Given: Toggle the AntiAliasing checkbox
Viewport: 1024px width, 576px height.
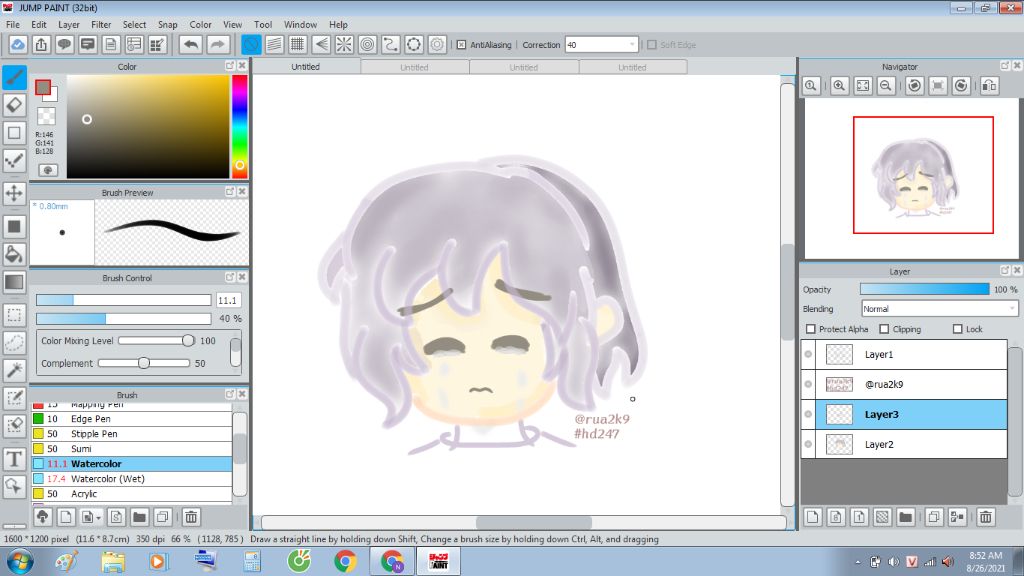Looking at the screenshot, I should [x=461, y=44].
